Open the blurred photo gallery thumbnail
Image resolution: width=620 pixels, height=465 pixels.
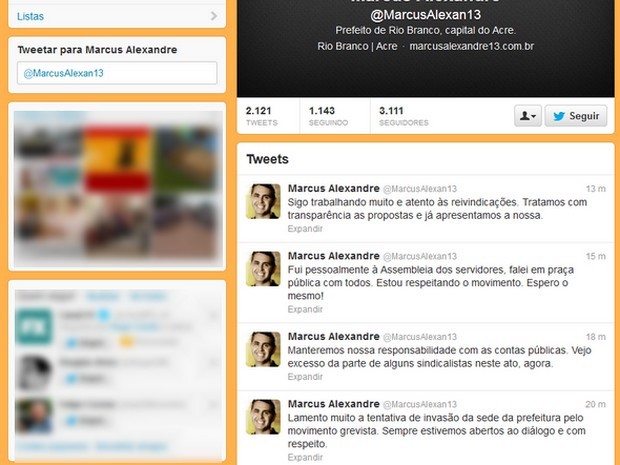[x=118, y=189]
